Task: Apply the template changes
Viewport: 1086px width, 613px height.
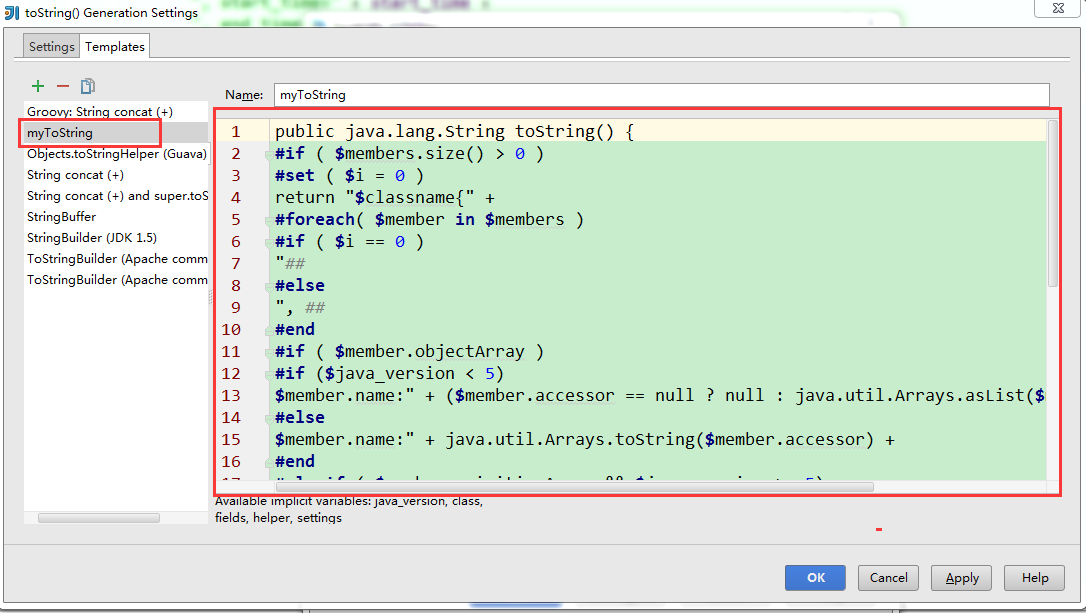Action: [961, 578]
